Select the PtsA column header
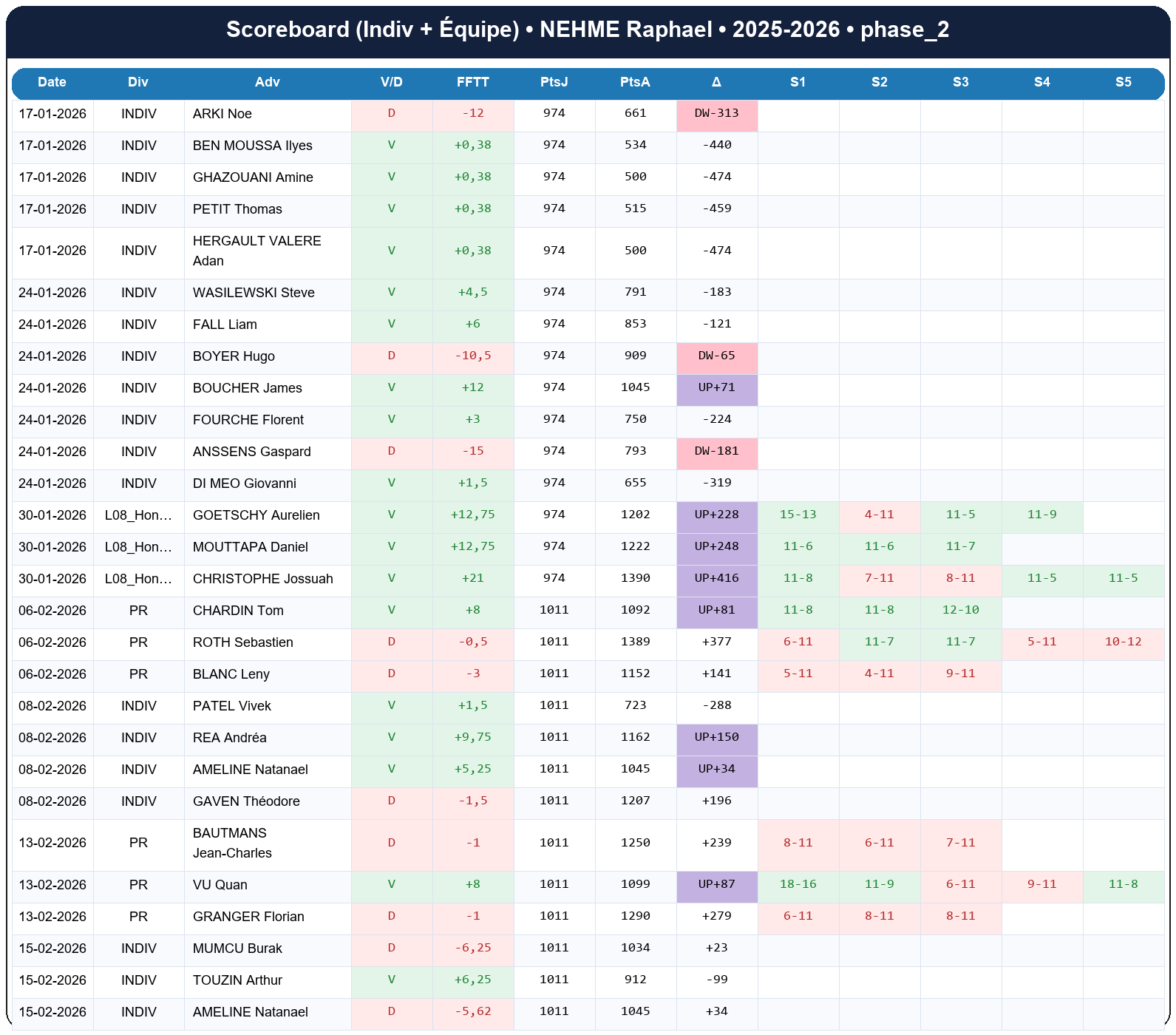 (x=635, y=82)
